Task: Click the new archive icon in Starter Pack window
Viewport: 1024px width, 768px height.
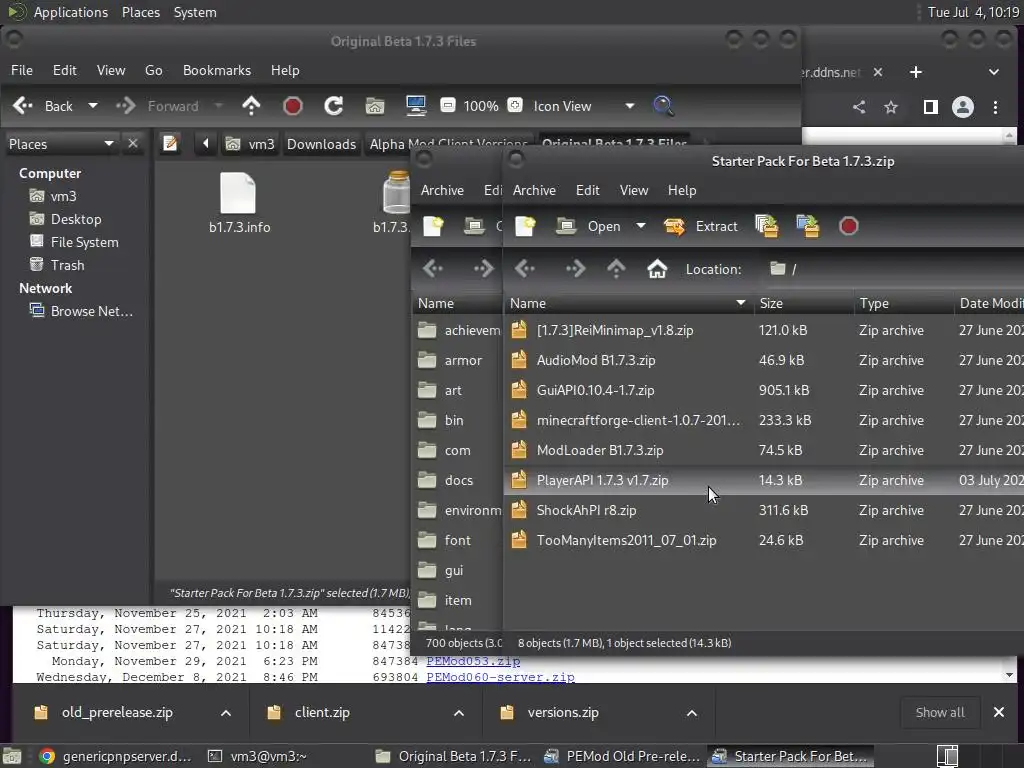Action: point(525,226)
